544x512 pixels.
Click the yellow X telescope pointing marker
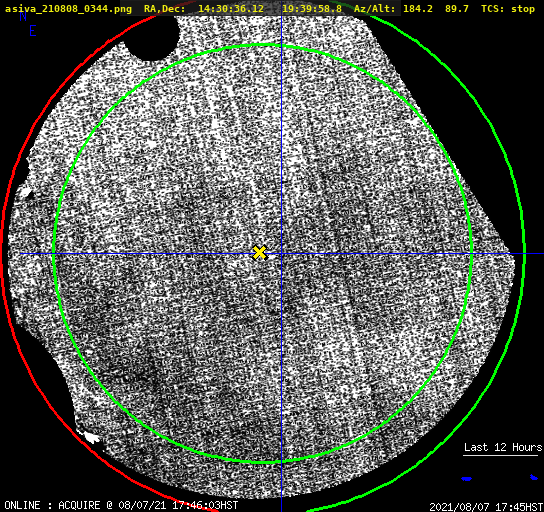click(x=260, y=253)
